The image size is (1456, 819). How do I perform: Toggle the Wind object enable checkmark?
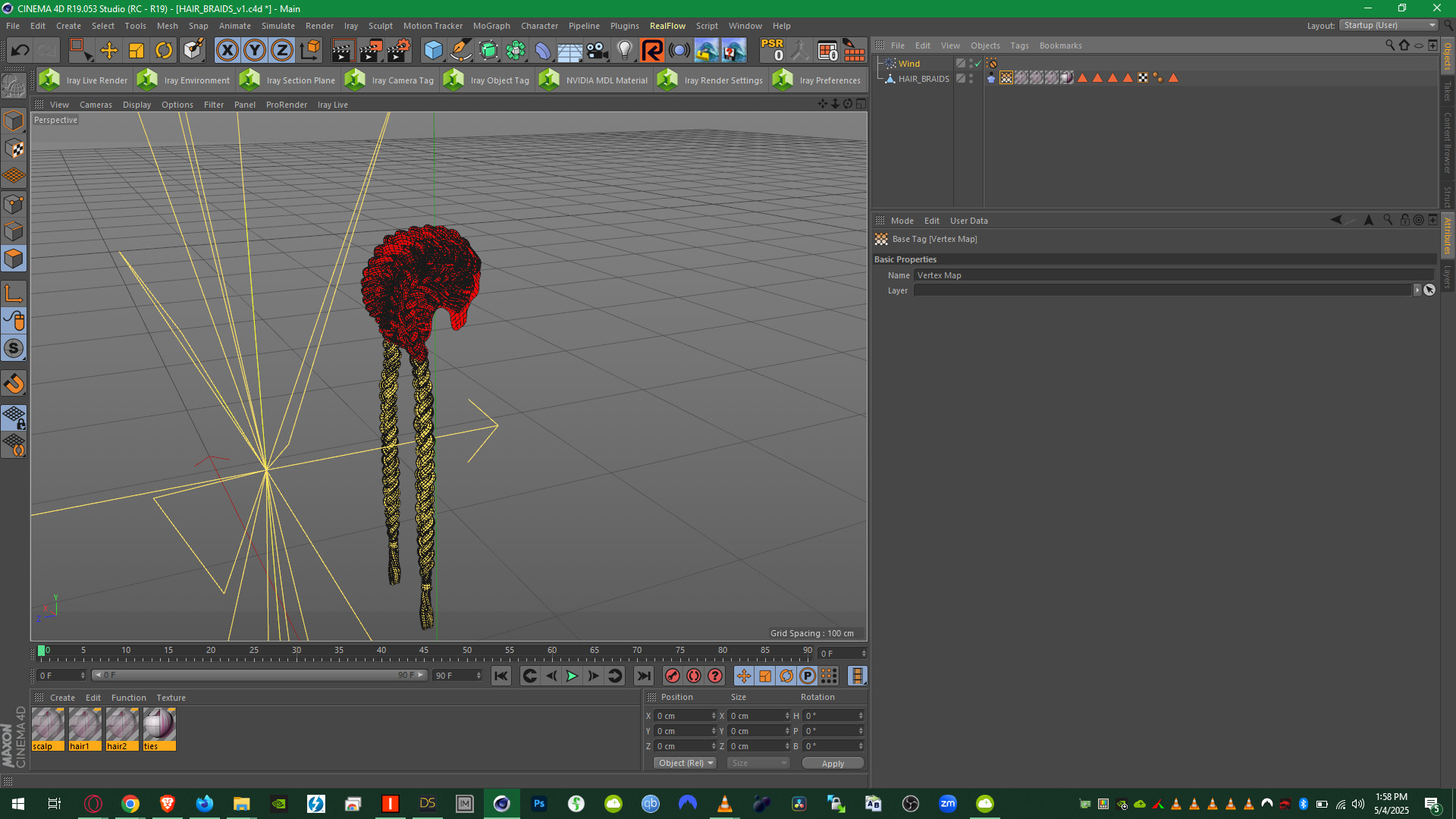point(977,64)
